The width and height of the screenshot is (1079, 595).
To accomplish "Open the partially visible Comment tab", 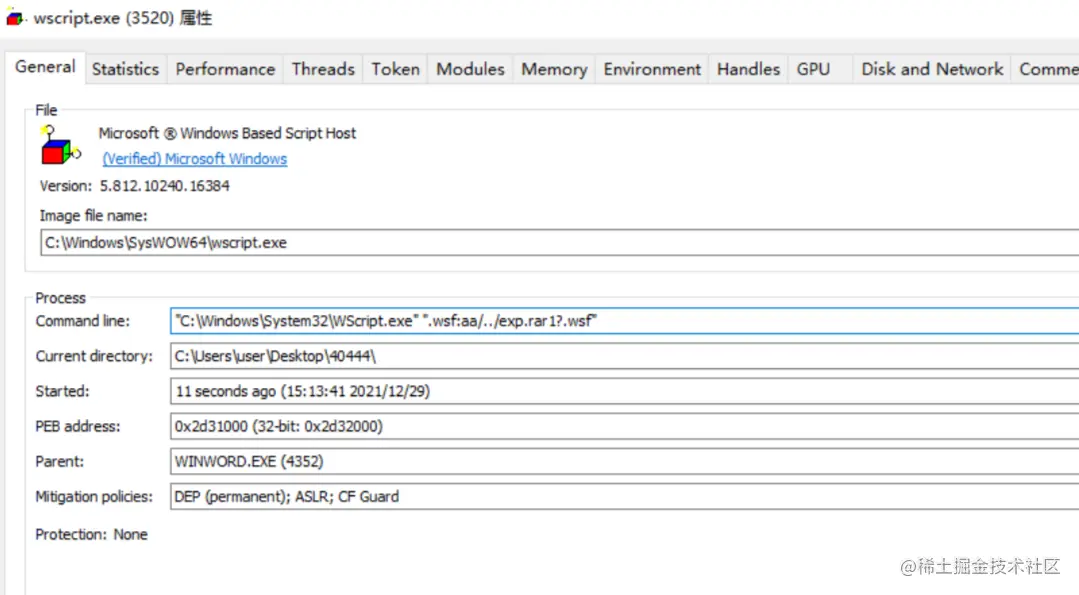I will (1047, 69).
